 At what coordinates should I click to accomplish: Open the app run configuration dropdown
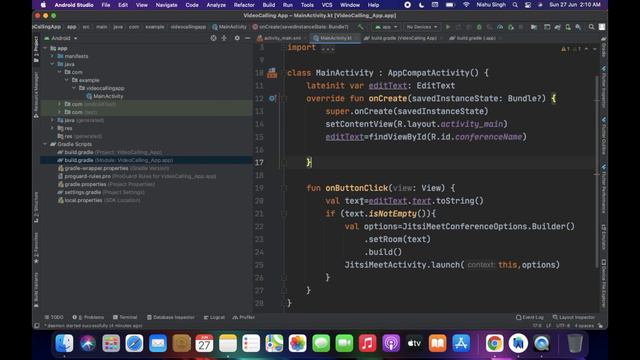tap(386, 27)
